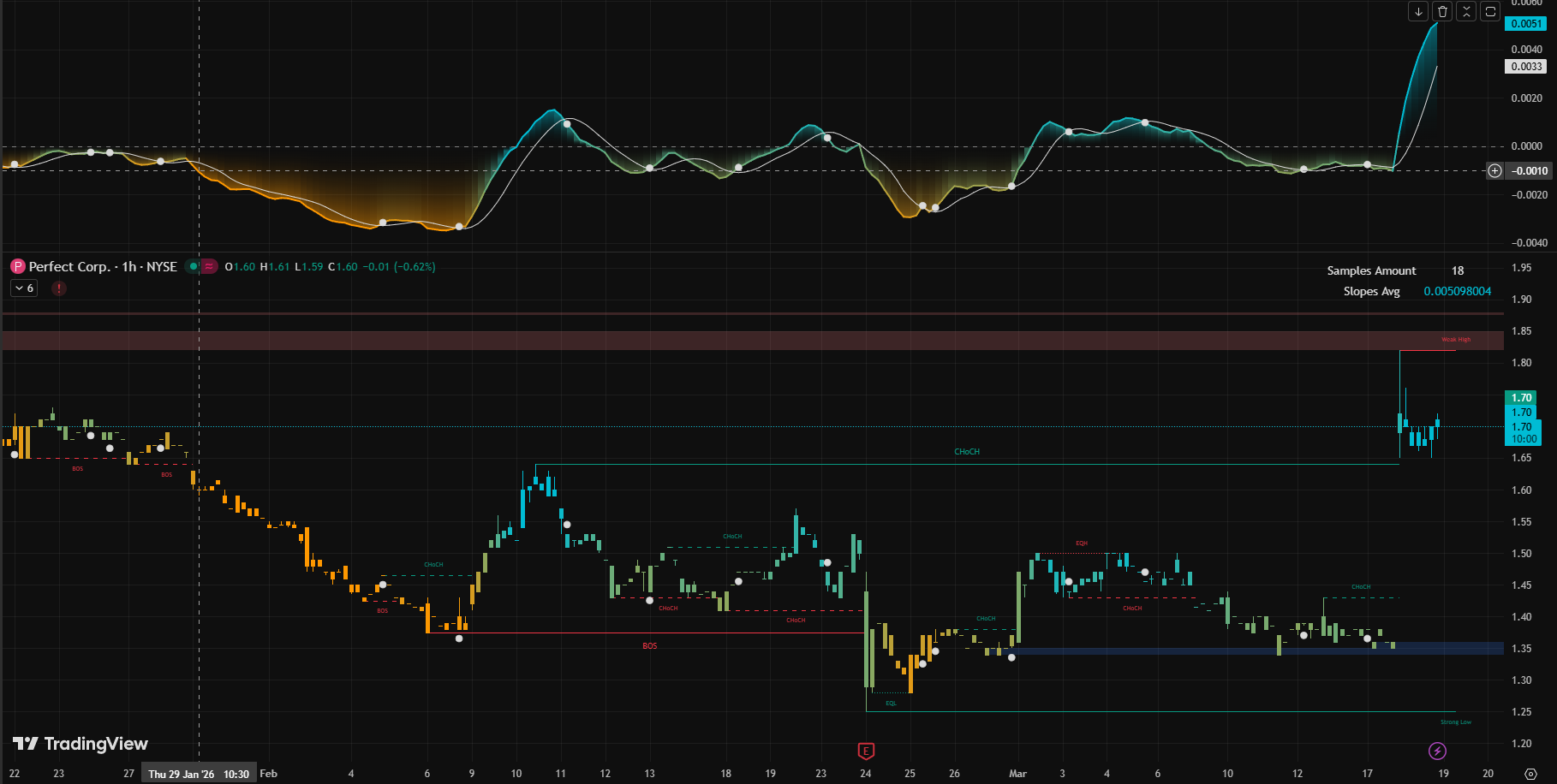This screenshot has width=1557, height=784.
Task: Click the Slopes Avg label
Action: coord(1371,291)
